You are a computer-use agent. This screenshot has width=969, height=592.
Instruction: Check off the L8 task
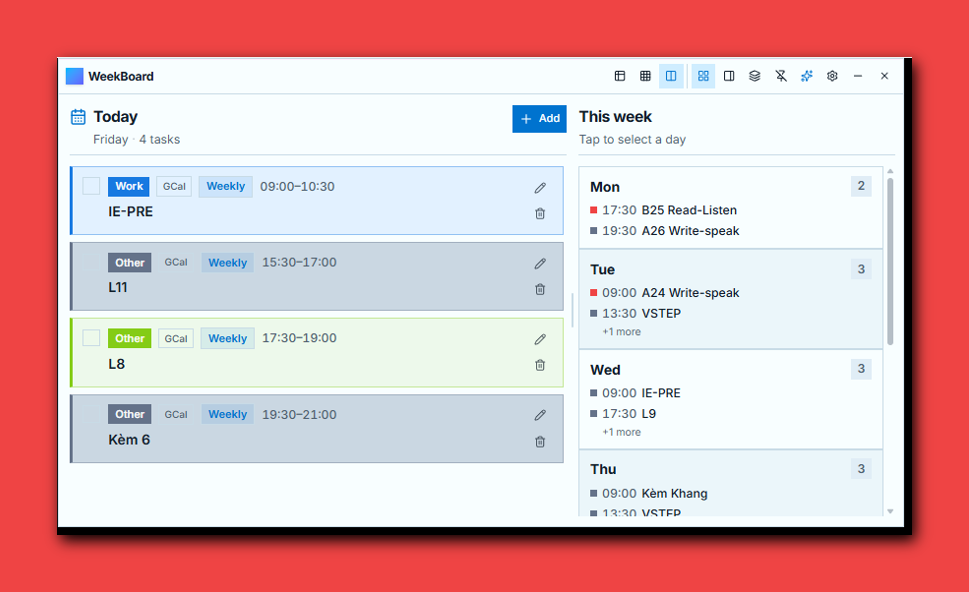(91, 337)
